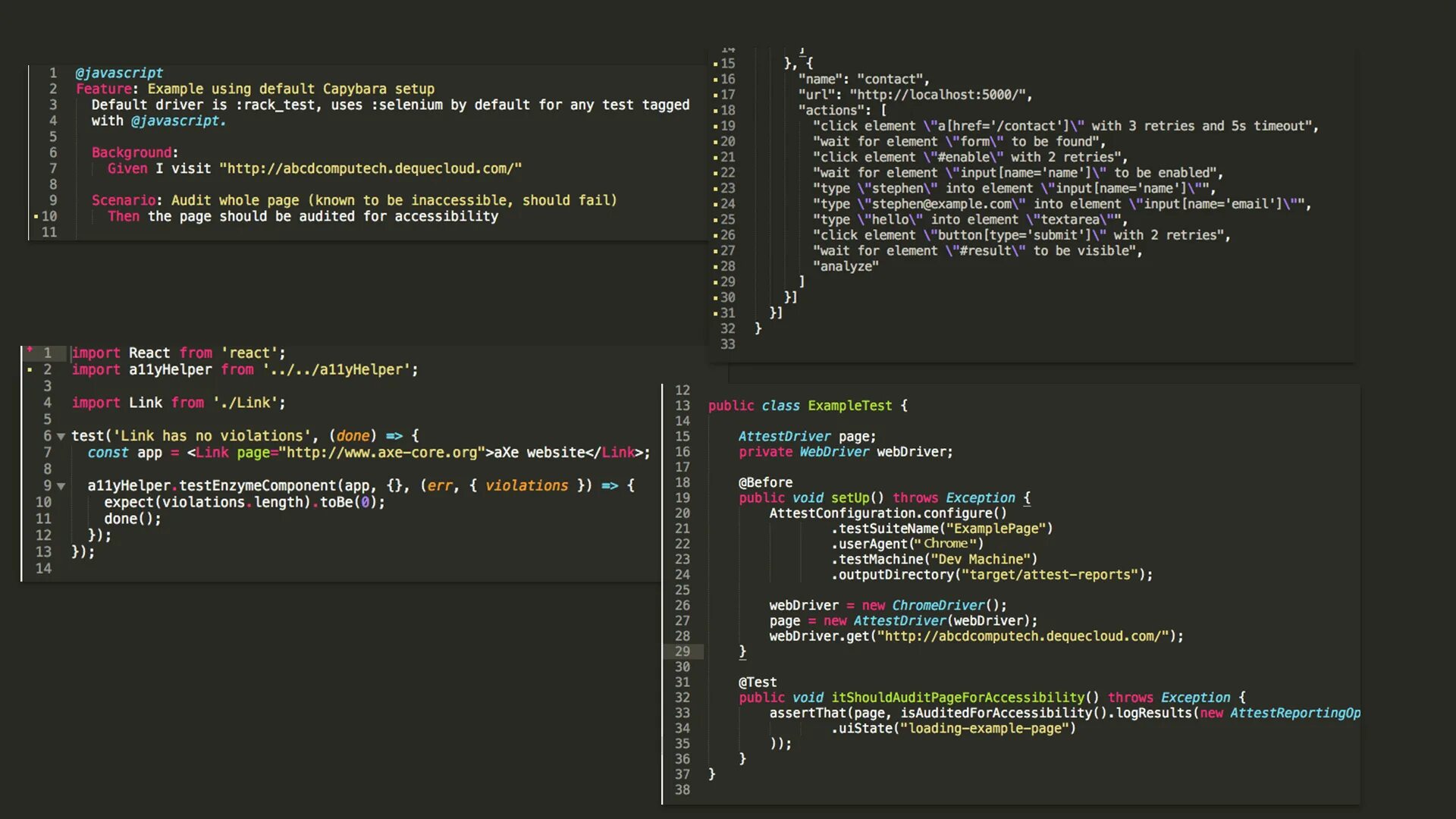
Task: Click the "loading-example-page" uiState string
Action: pyautogui.click(x=984, y=729)
